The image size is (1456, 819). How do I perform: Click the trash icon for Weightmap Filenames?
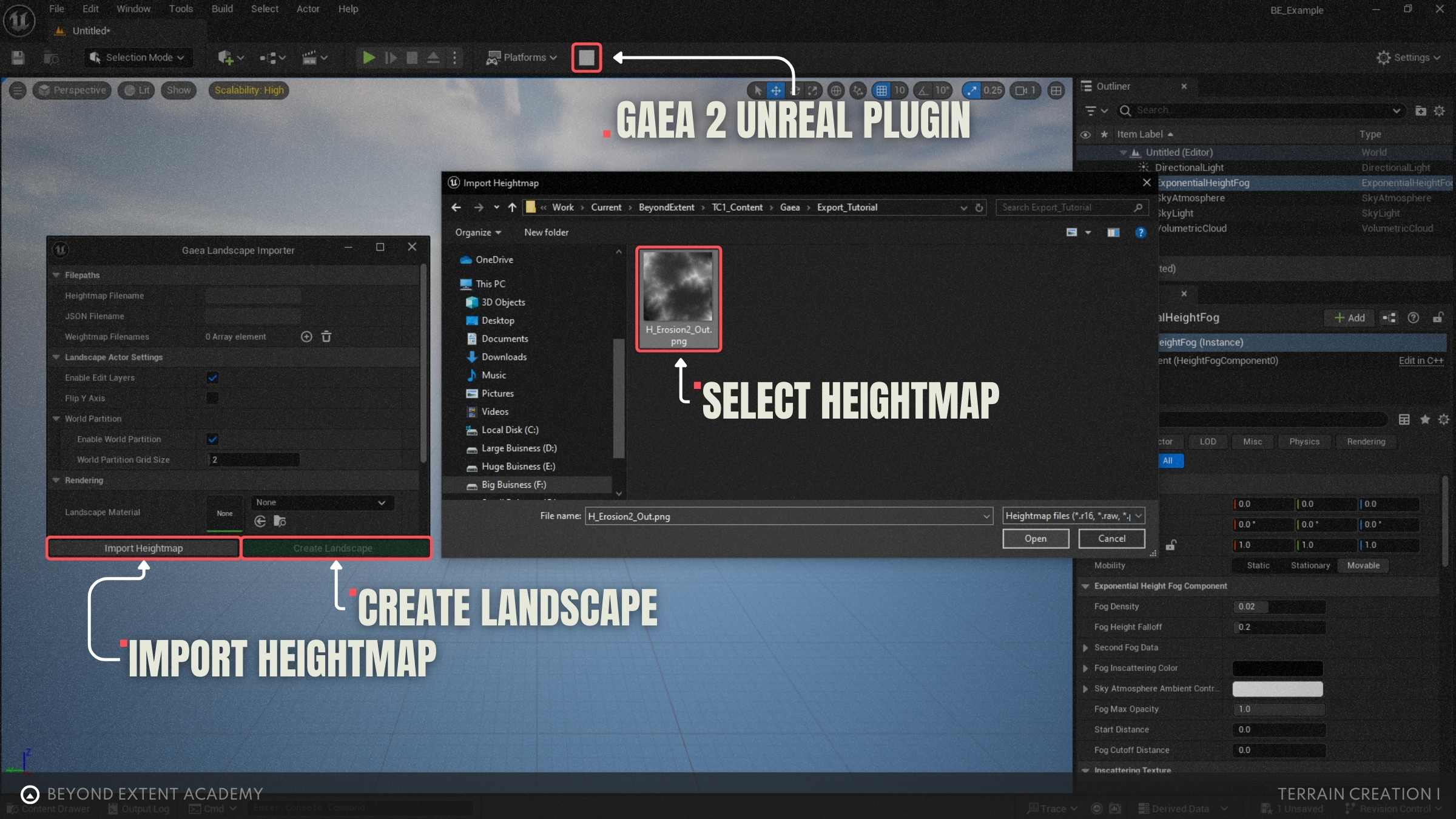pyautogui.click(x=326, y=337)
